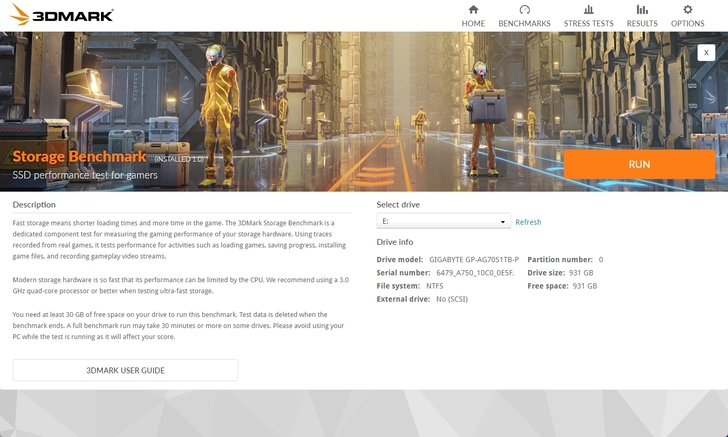The height and width of the screenshot is (437, 728).
Task: Open Benchmarks via the gauge icon
Action: pyautogui.click(x=525, y=10)
